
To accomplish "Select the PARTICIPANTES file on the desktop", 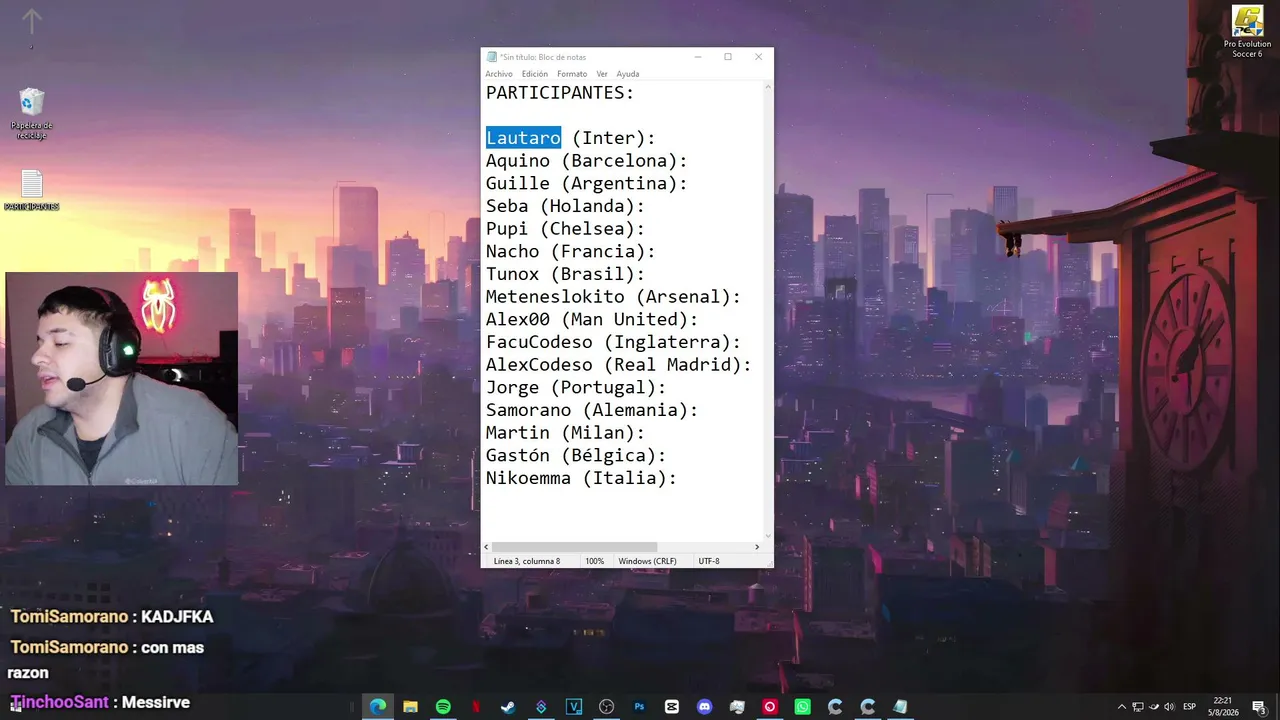I will [32, 190].
